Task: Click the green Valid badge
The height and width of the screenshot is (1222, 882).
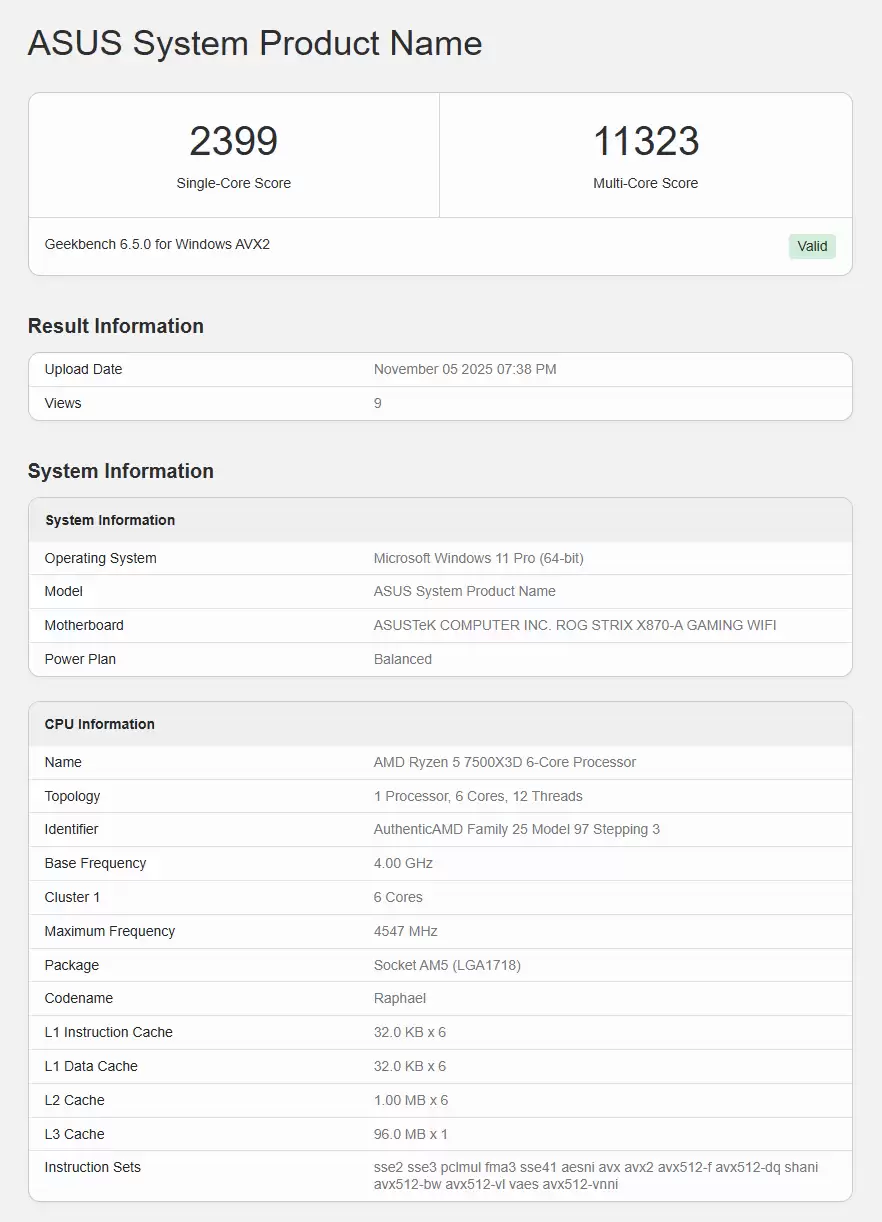Action: (x=811, y=246)
